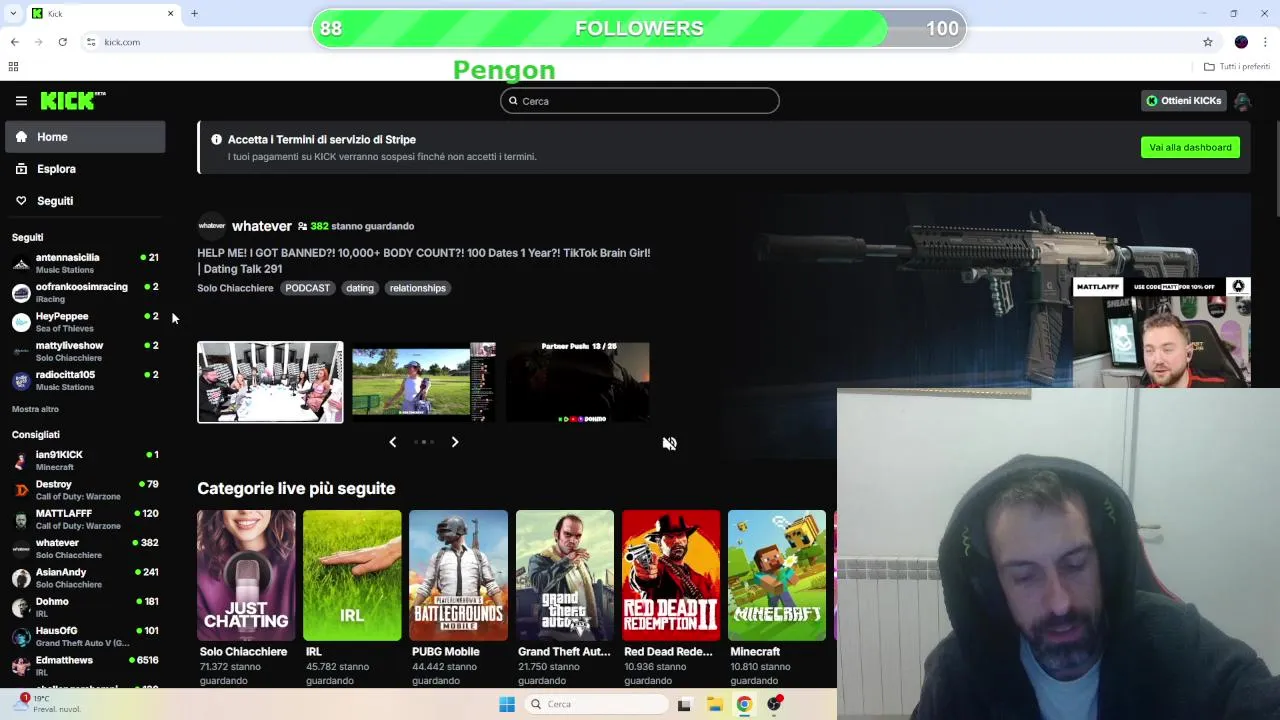The image size is (1280, 720).
Task: Open the IRL category card
Action: [x=352, y=576]
